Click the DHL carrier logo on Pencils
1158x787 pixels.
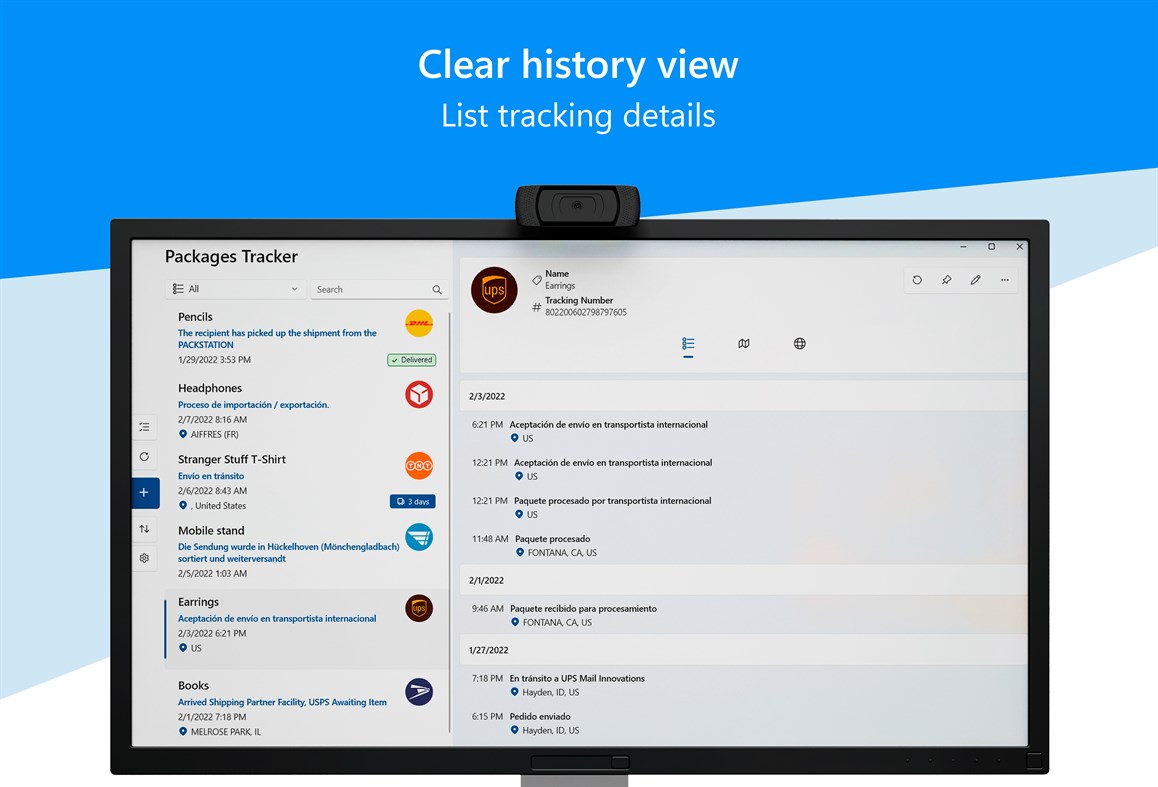[x=418, y=323]
